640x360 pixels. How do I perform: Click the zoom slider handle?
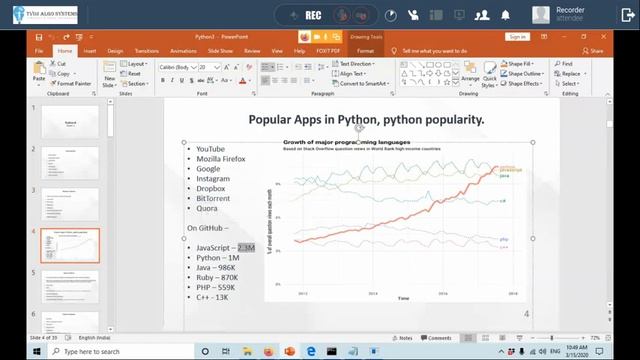tap(552, 338)
